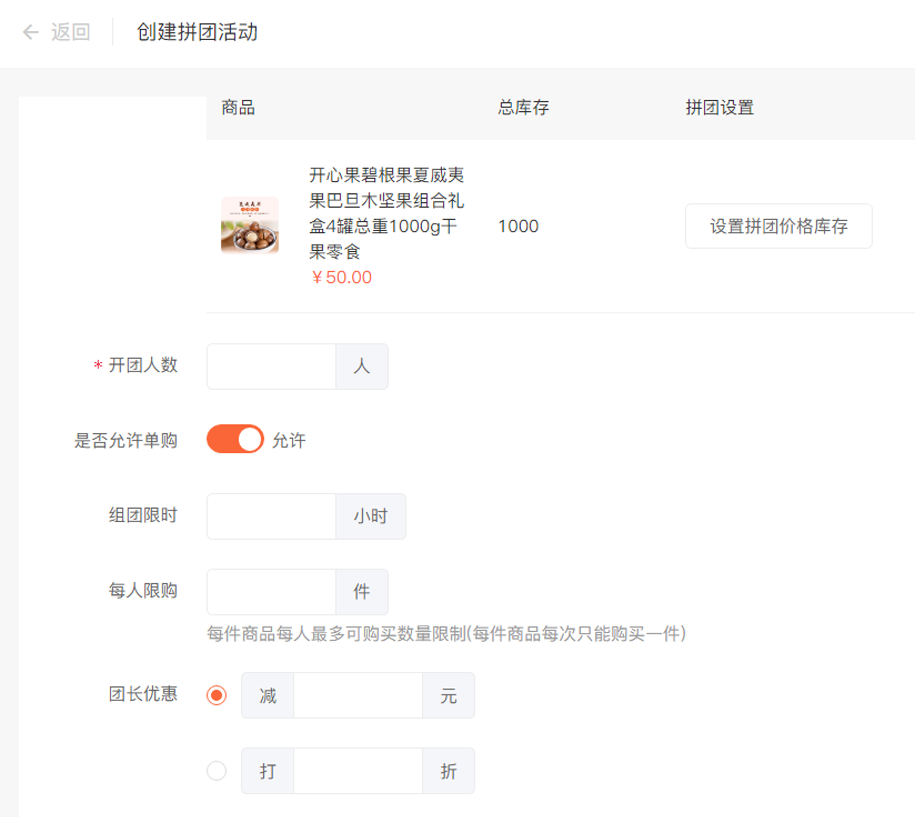915x817 pixels.
Task: Click the 返回 link text
Action: (70, 32)
